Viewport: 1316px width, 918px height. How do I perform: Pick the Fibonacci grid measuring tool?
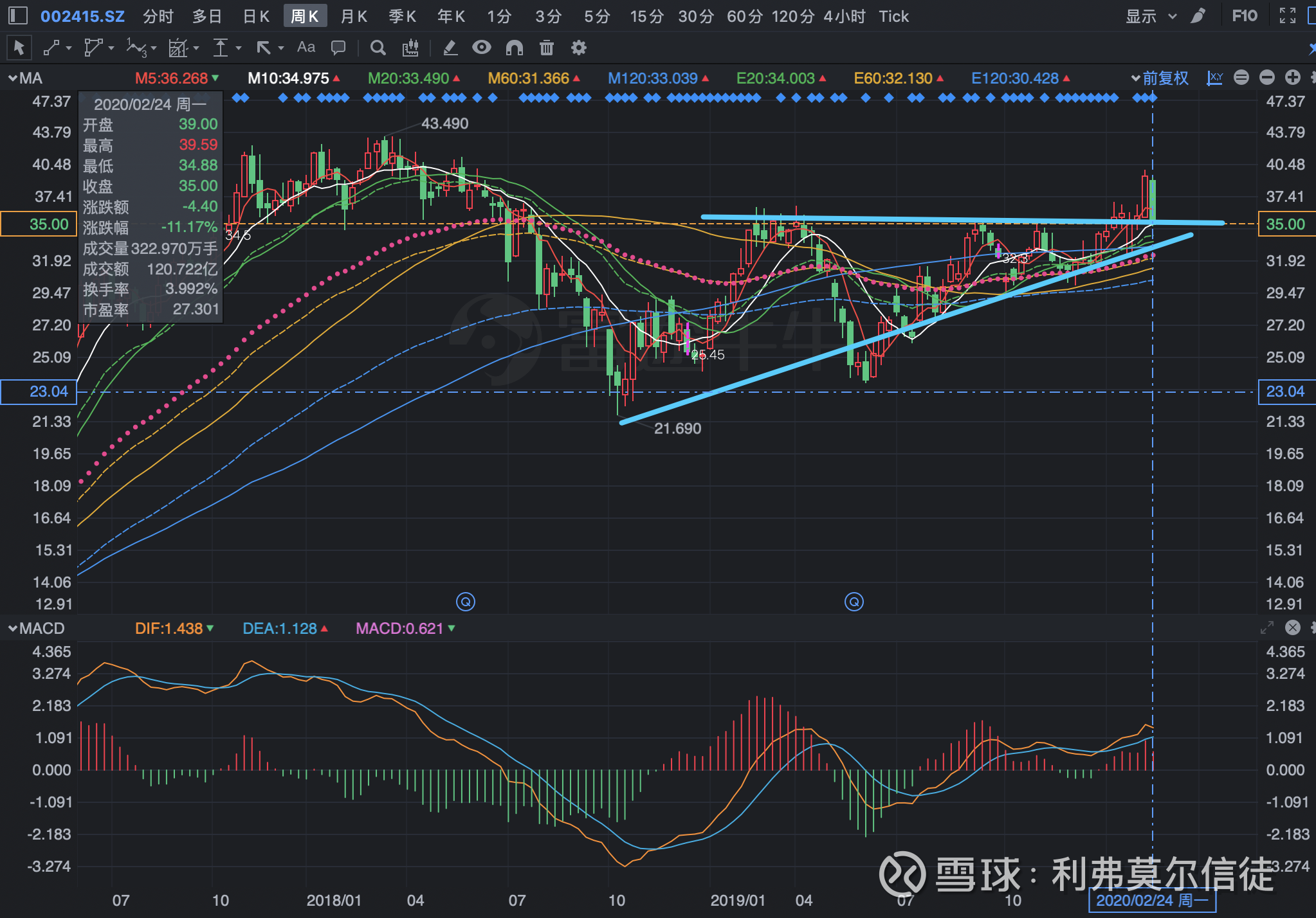coord(178,48)
